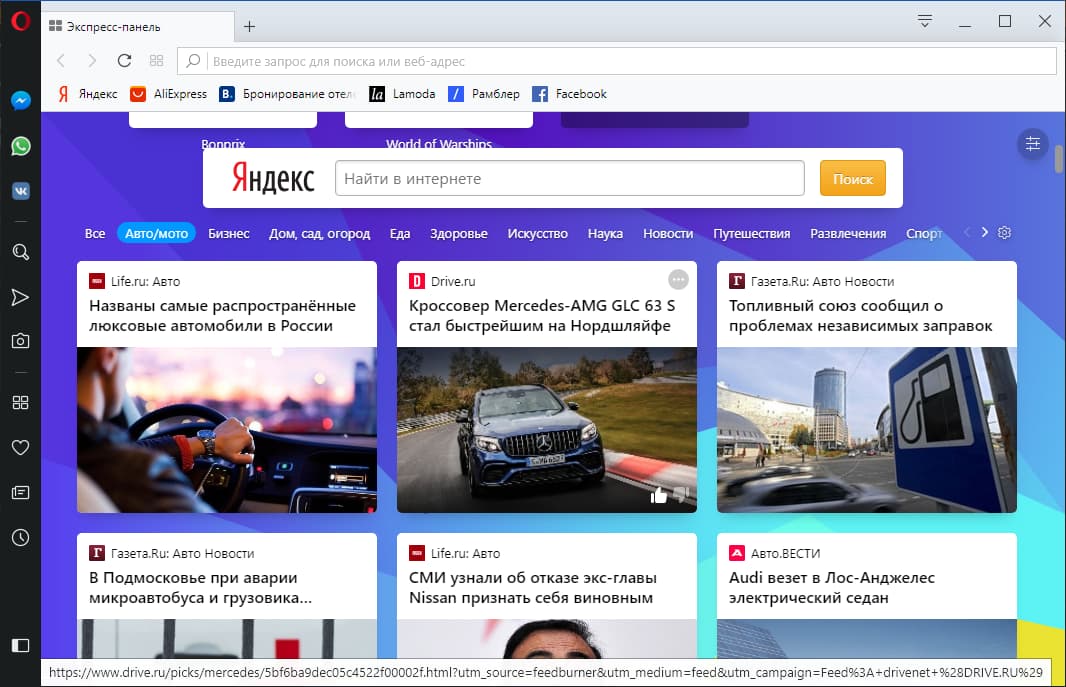The image size is (1066, 687).
Task: Click the magnifier icon in the address bar
Action: (x=193, y=60)
